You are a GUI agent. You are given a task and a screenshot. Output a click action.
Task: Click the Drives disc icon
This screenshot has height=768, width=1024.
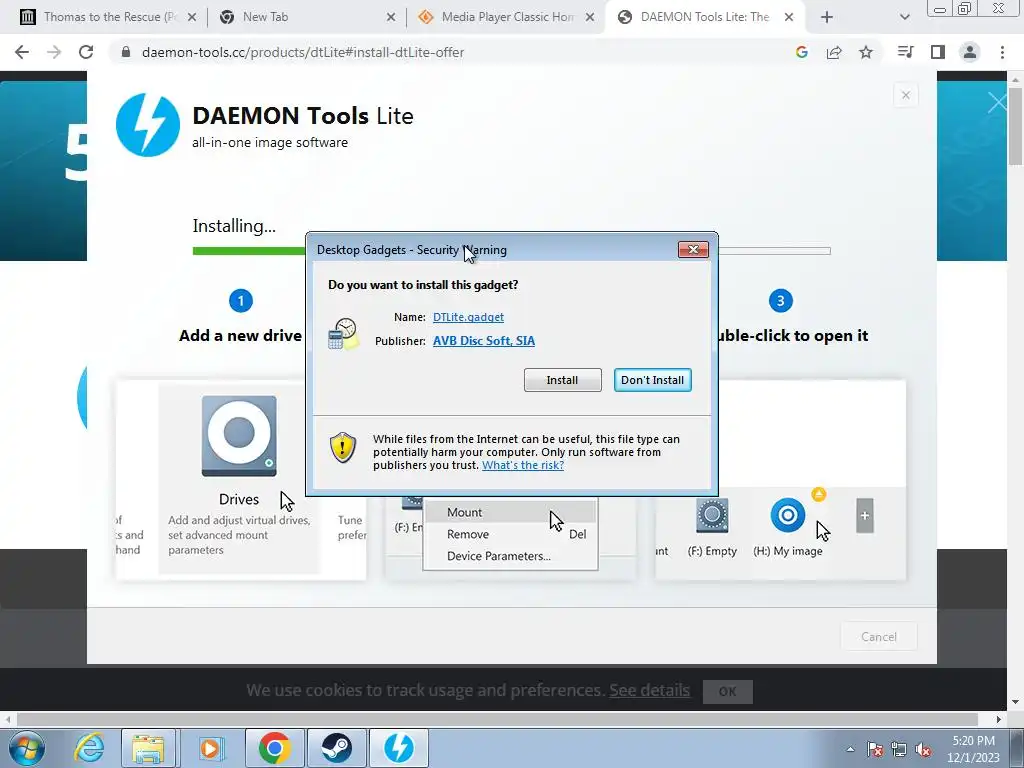pyautogui.click(x=239, y=436)
